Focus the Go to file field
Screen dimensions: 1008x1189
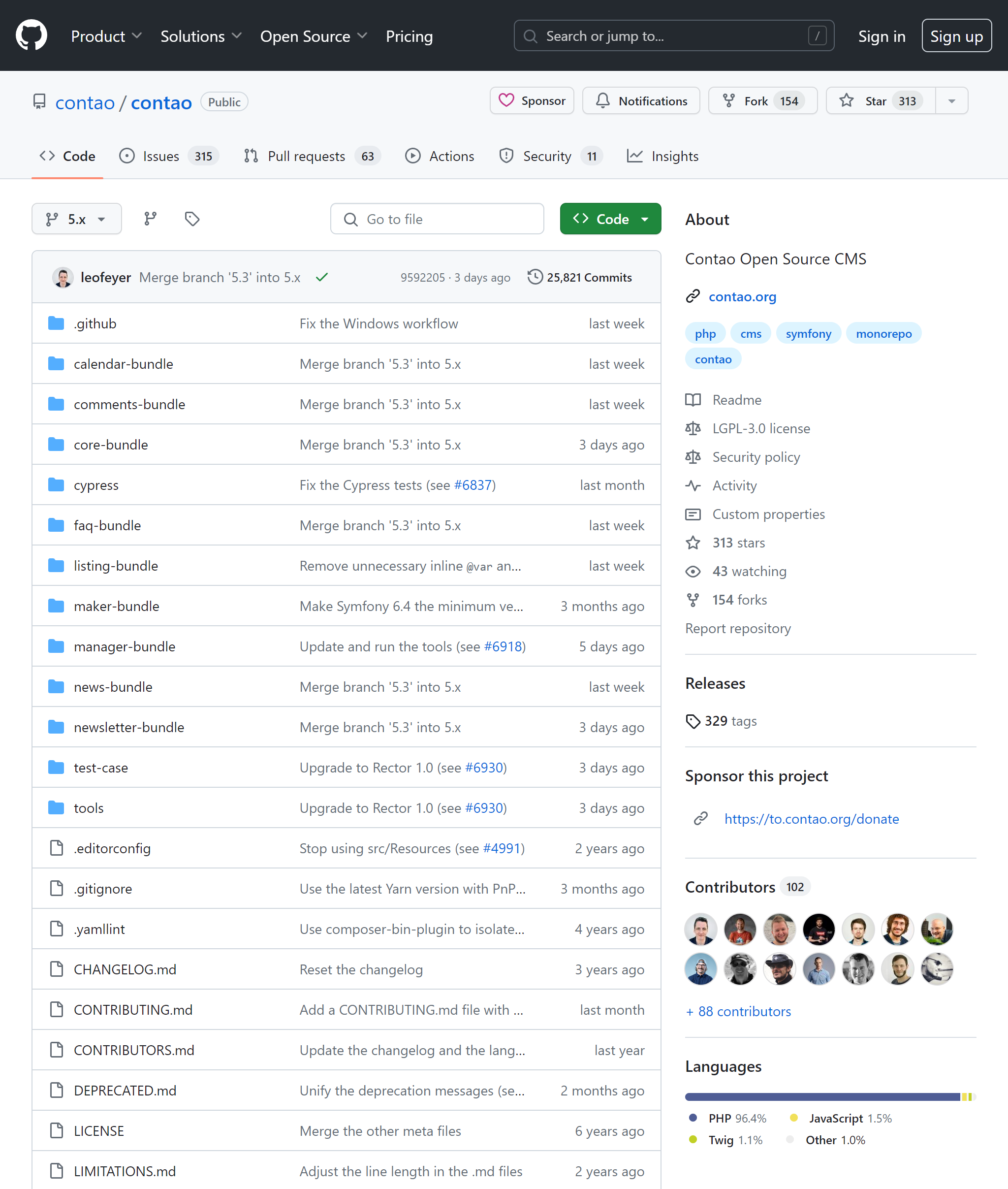pyautogui.click(x=437, y=219)
